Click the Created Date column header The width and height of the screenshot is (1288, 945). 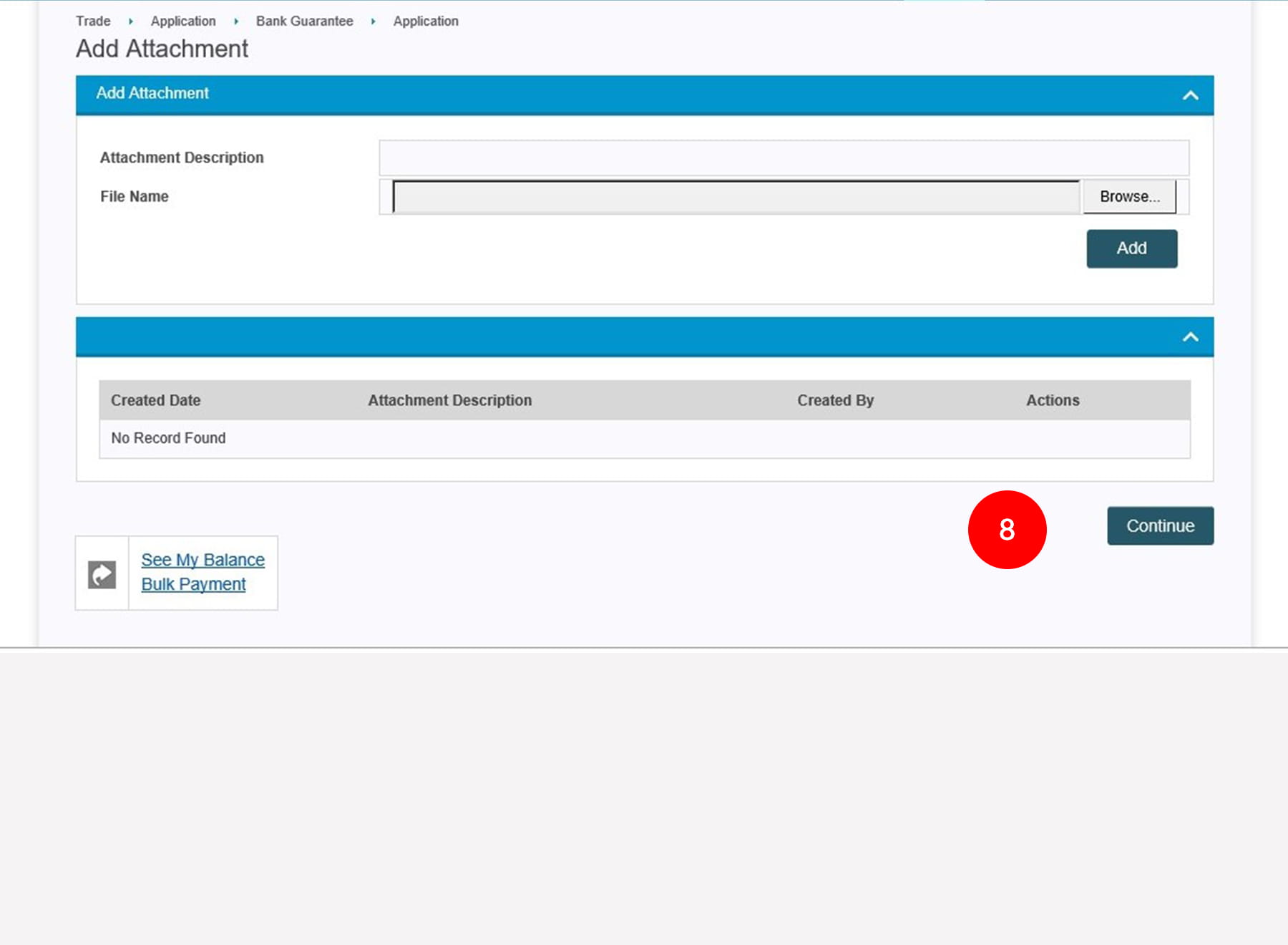click(155, 400)
